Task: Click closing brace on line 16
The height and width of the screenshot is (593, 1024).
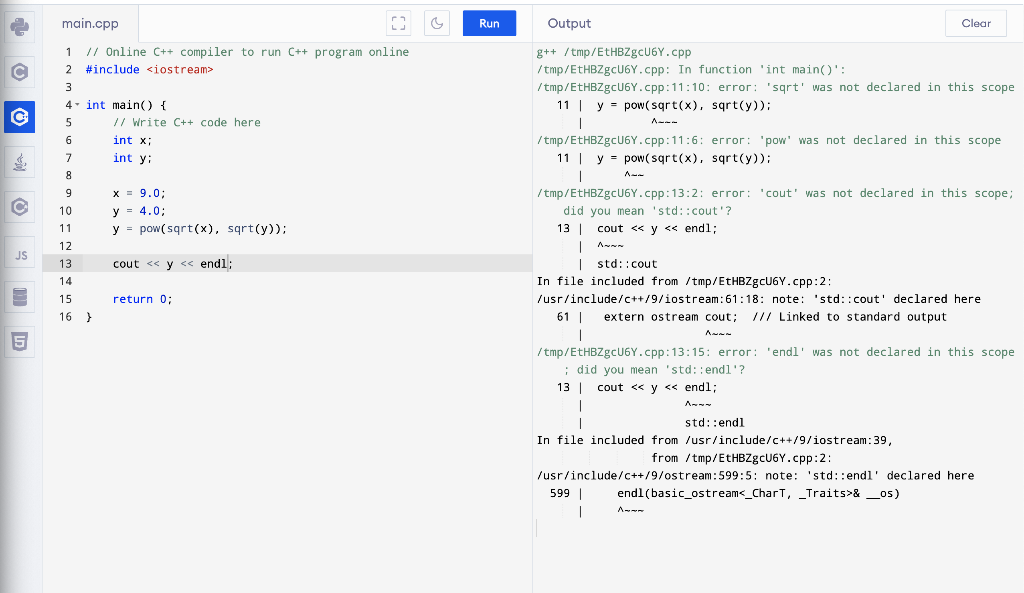Action: click(89, 316)
